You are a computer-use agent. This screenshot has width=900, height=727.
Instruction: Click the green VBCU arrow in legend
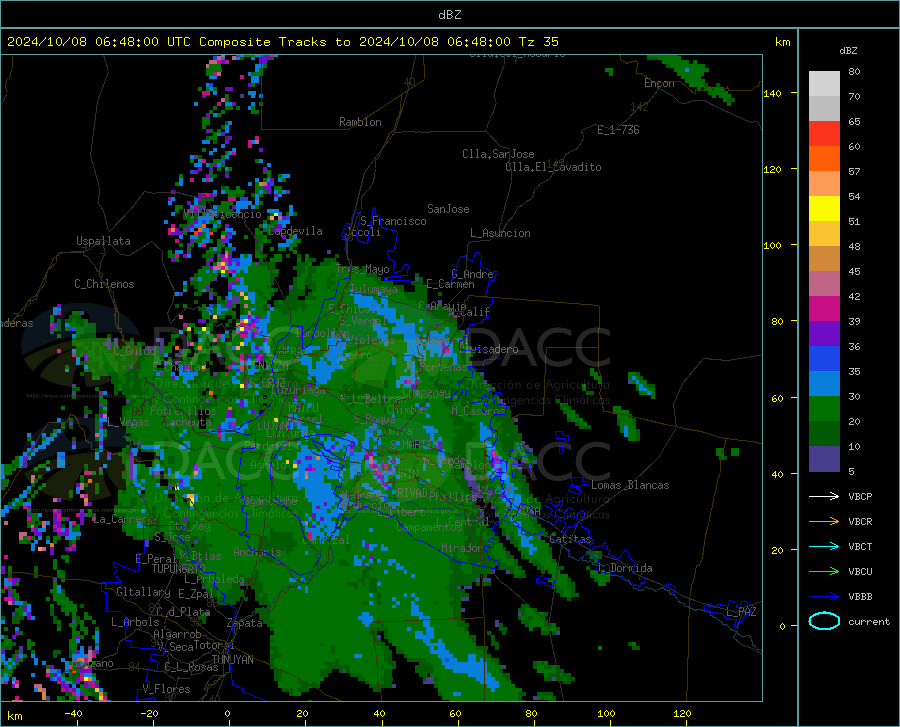(x=824, y=572)
